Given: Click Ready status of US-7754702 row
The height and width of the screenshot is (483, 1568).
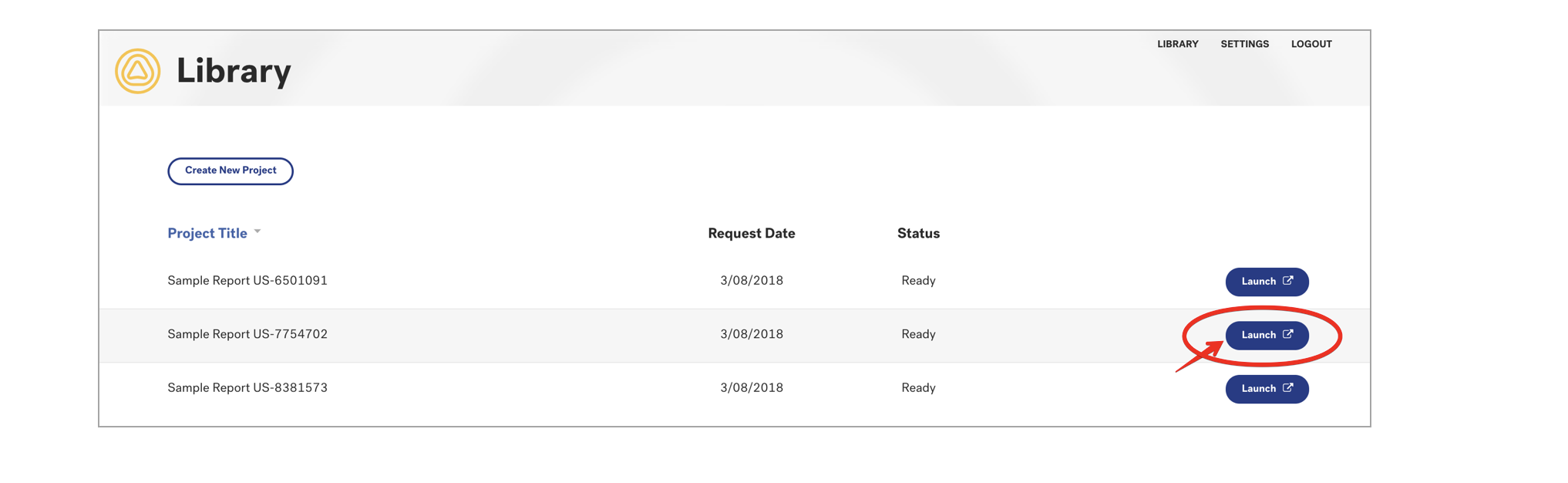Looking at the screenshot, I should click(918, 334).
